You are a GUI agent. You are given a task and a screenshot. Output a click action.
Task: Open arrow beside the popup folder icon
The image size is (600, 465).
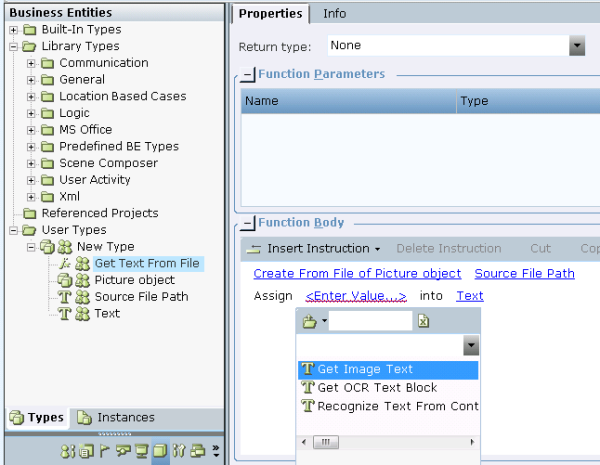tap(324, 321)
